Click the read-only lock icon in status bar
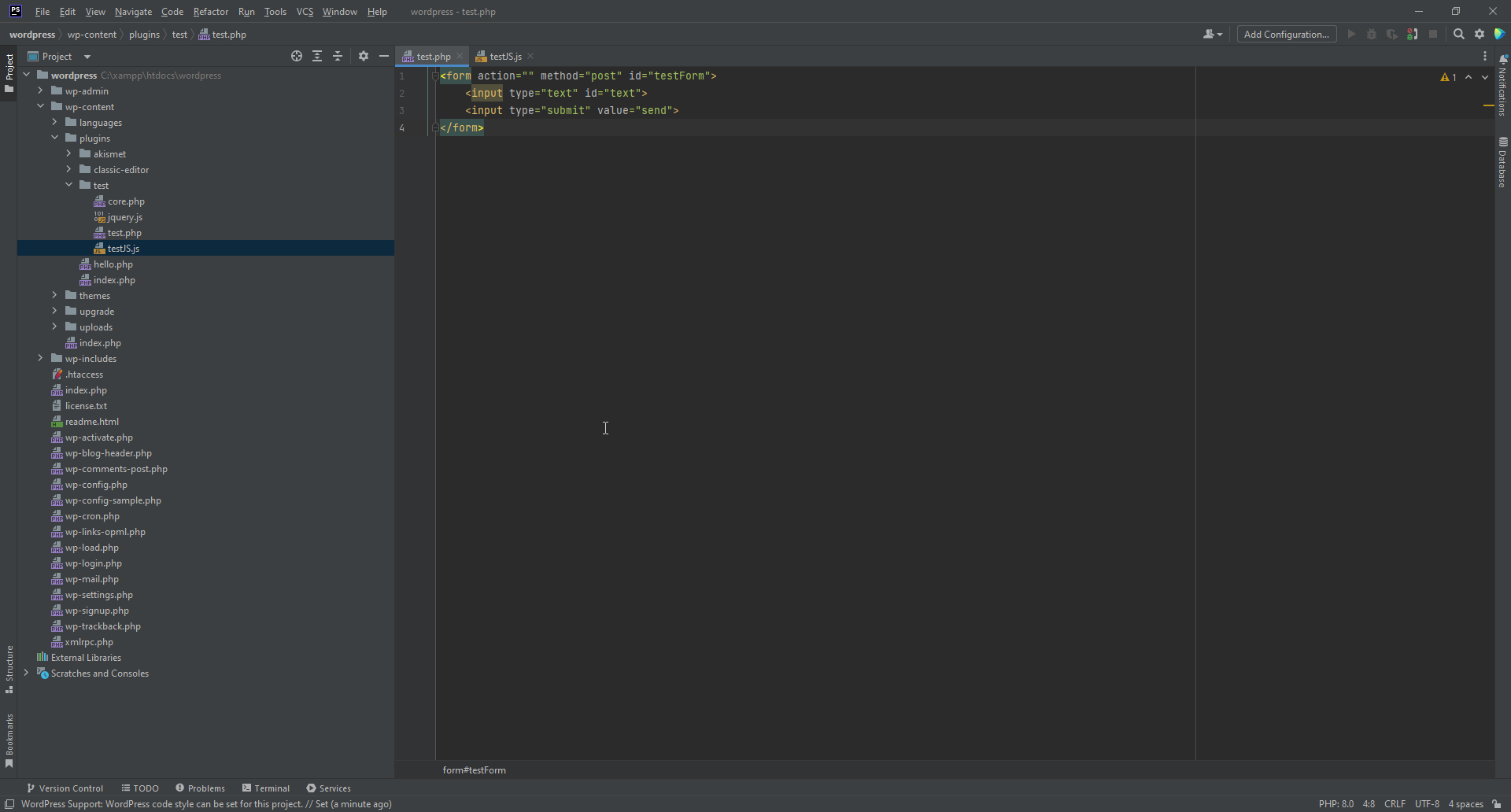1511x812 pixels. [1497, 804]
